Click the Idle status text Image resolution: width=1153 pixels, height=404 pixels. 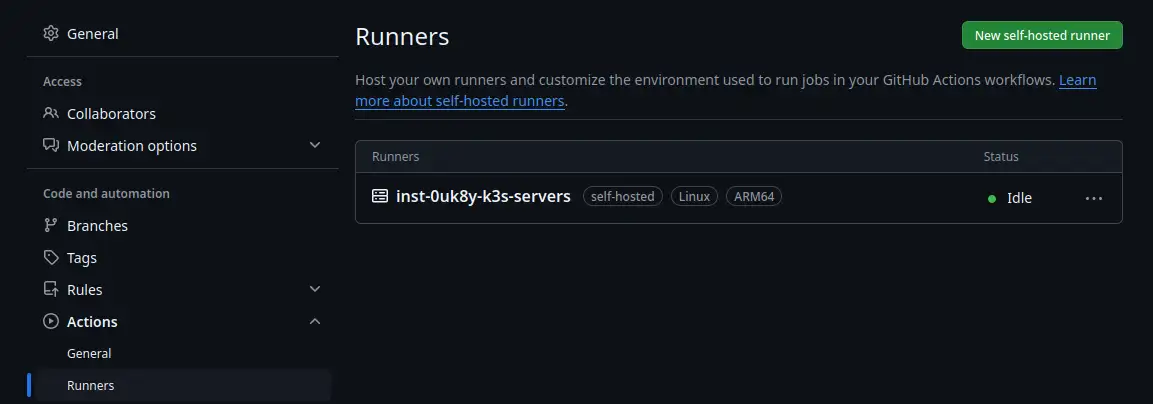click(x=1019, y=198)
